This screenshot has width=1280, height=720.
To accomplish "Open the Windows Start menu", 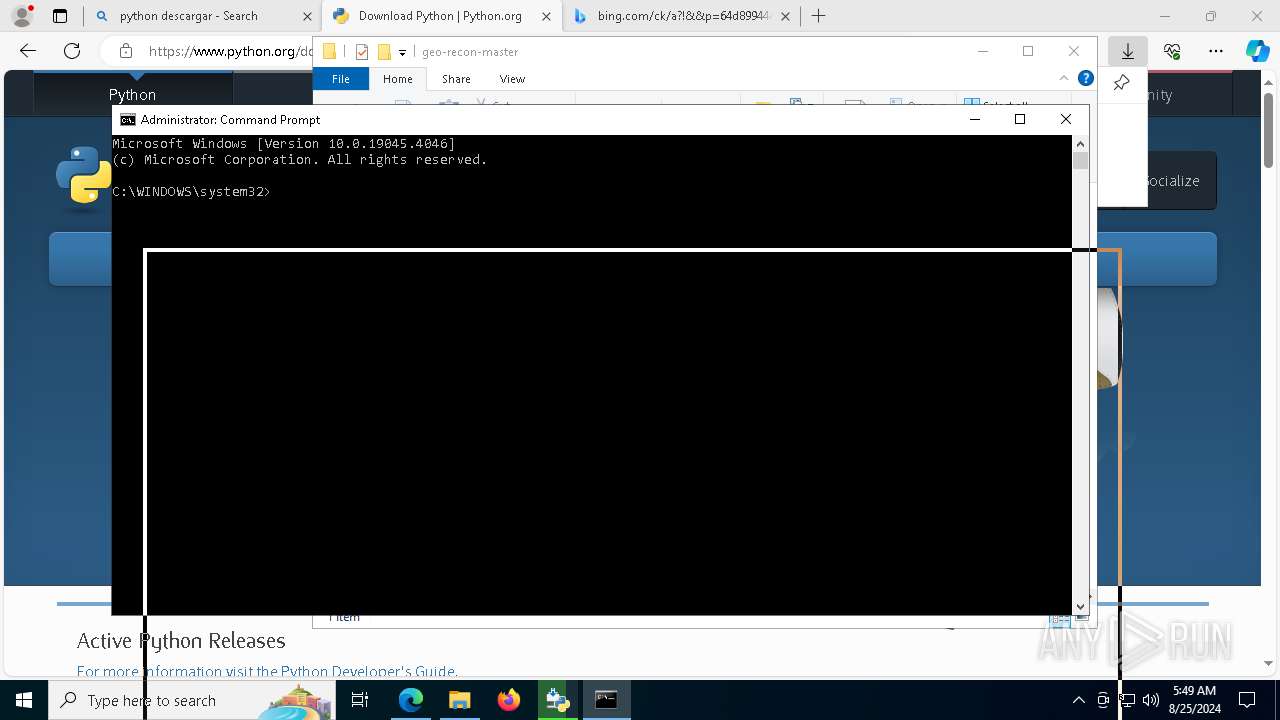I will [x=24, y=700].
